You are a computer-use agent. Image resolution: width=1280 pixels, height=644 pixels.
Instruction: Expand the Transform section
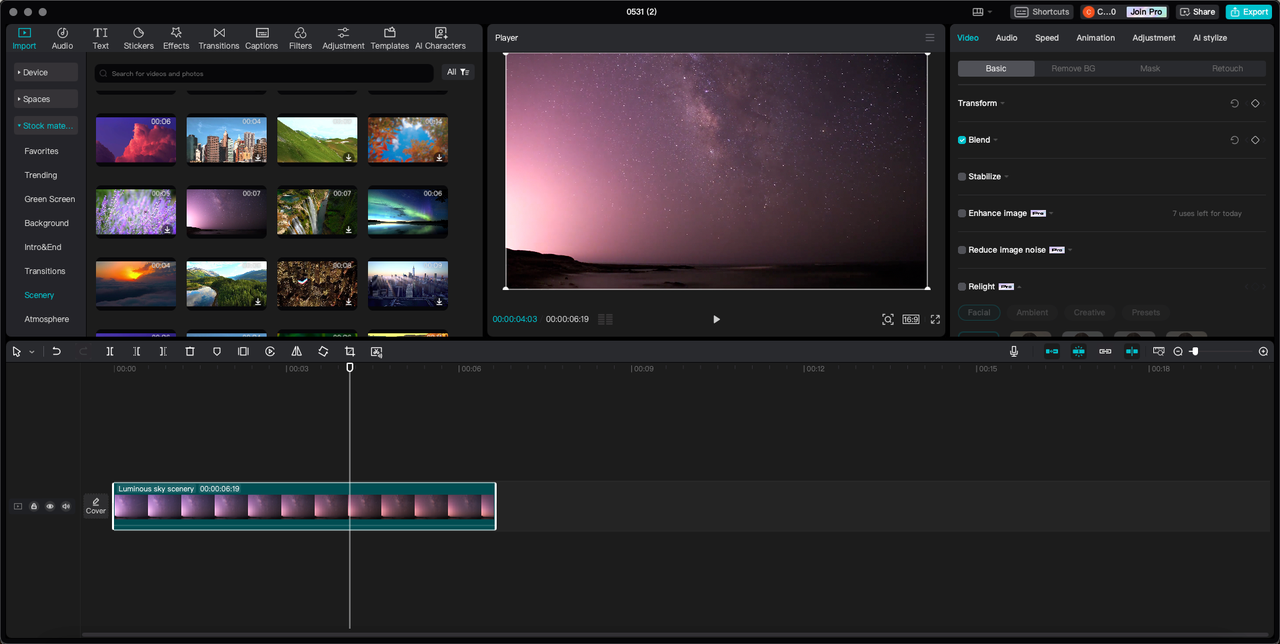click(x=981, y=103)
